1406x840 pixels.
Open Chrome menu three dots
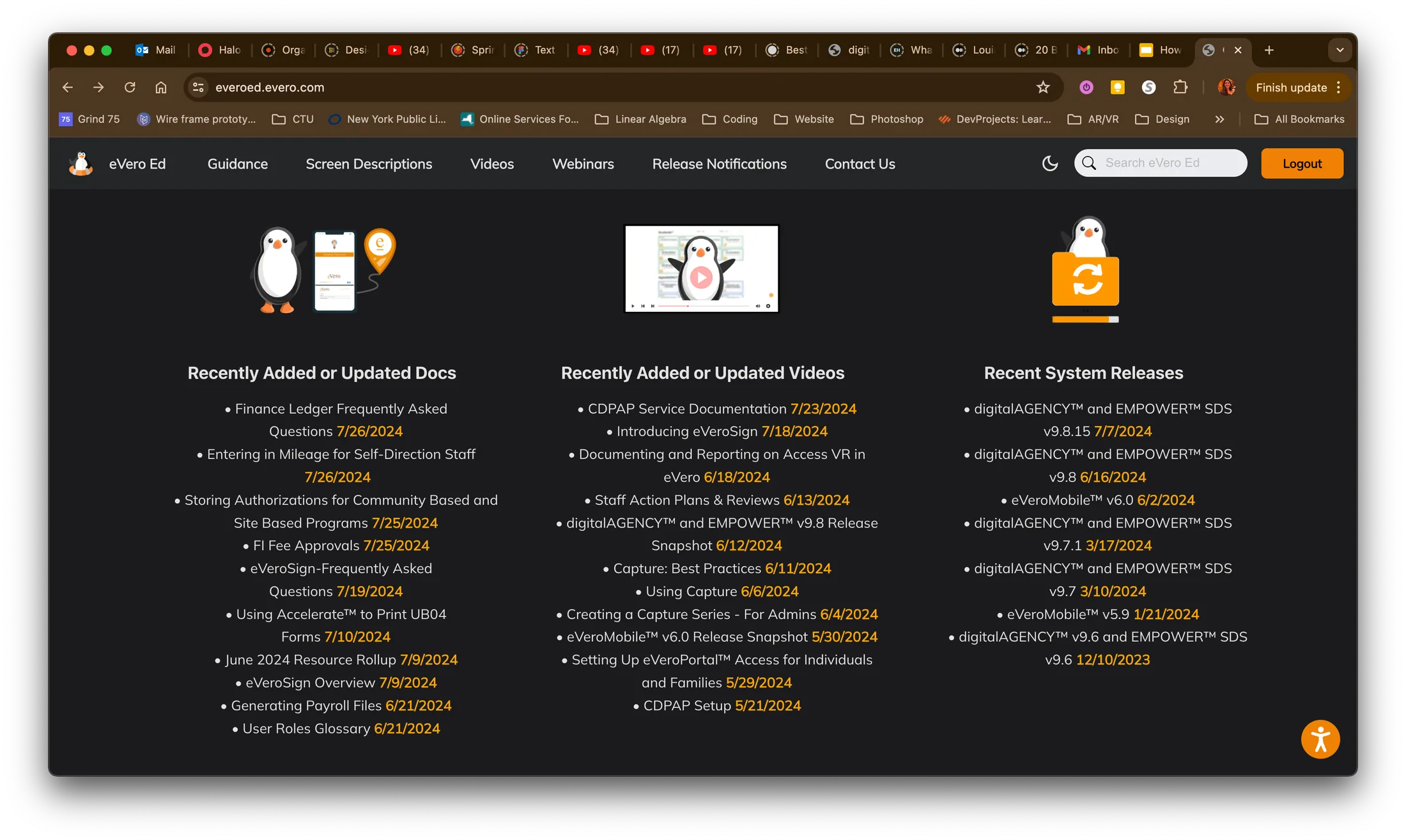1339,88
